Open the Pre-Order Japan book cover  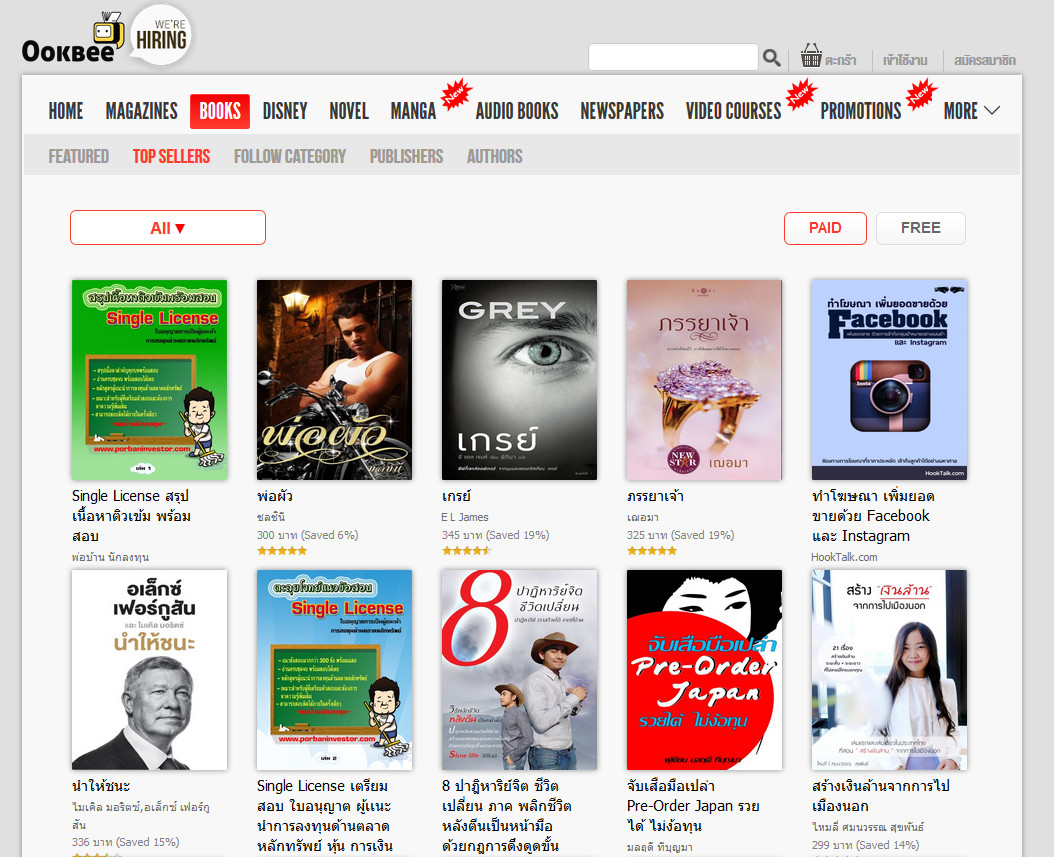tap(704, 669)
